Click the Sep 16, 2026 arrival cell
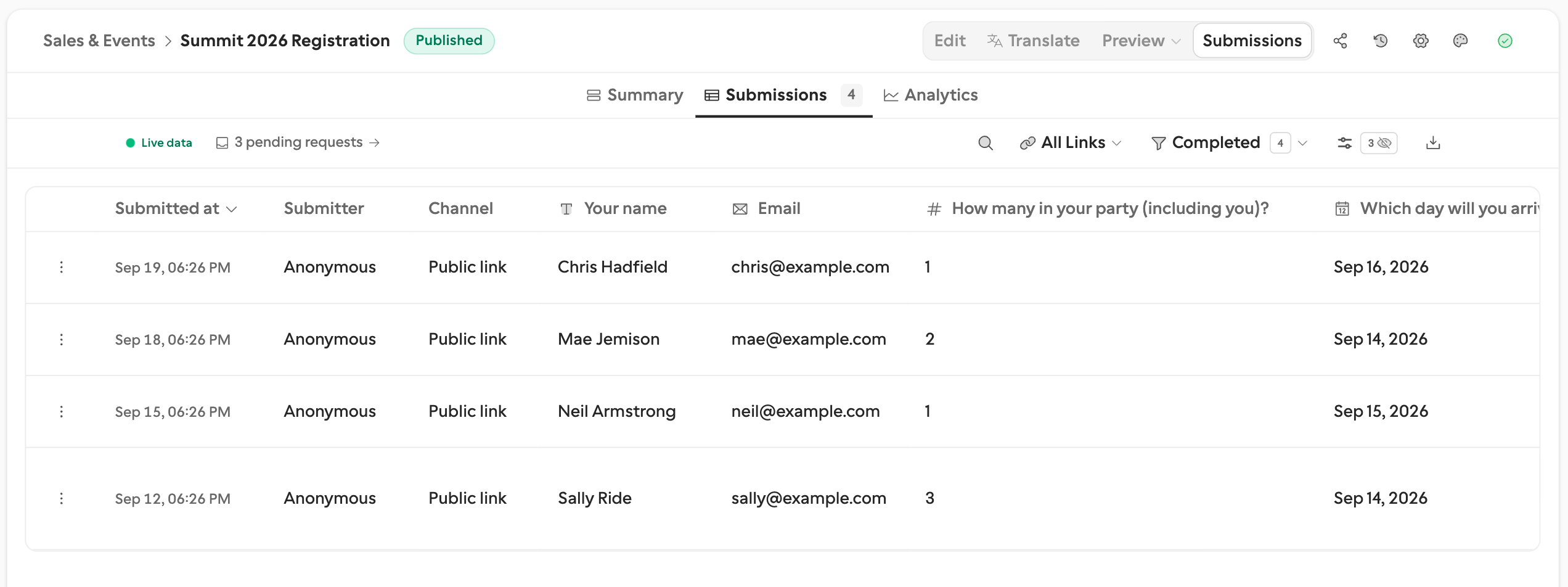This screenshot has width=1568, height=587. [x=1381, y=267]
